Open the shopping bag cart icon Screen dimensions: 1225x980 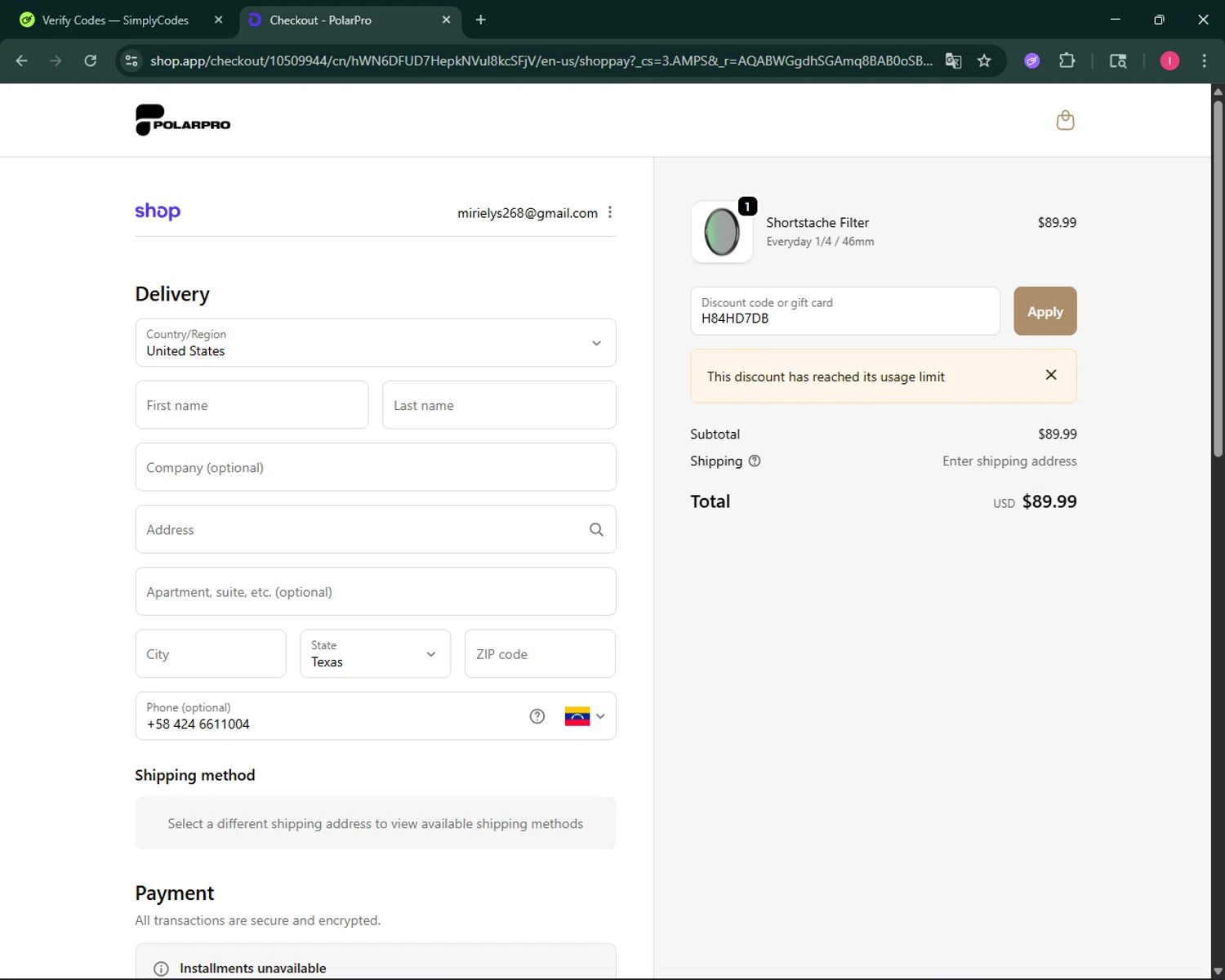pos(1065,120)
